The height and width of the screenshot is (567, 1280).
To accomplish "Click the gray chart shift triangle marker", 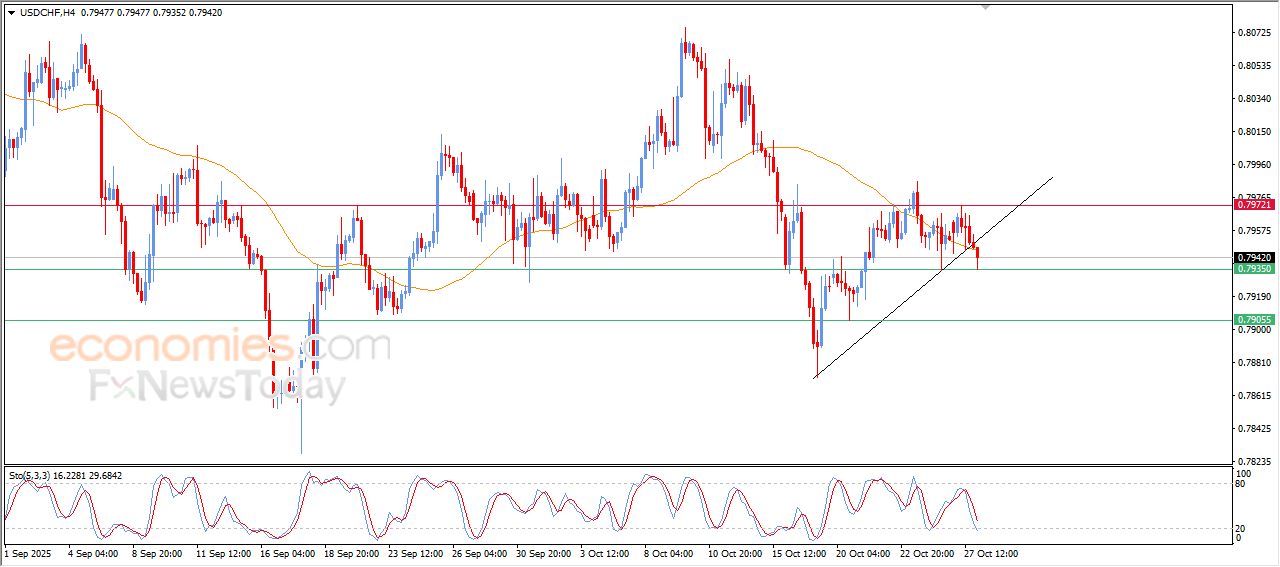I will click(x=986, y=7).
